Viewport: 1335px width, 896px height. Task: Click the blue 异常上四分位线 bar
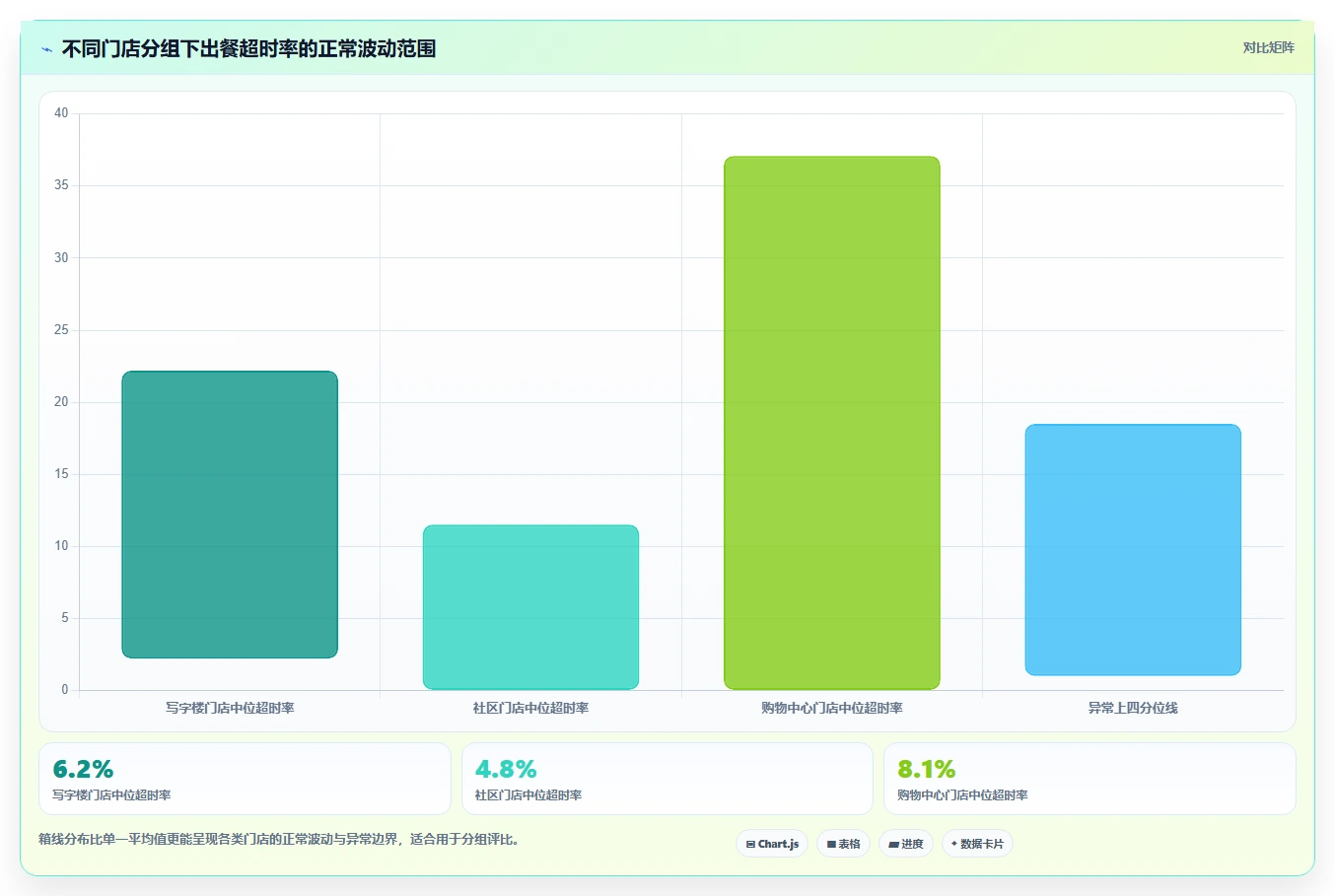point(1133,550)
